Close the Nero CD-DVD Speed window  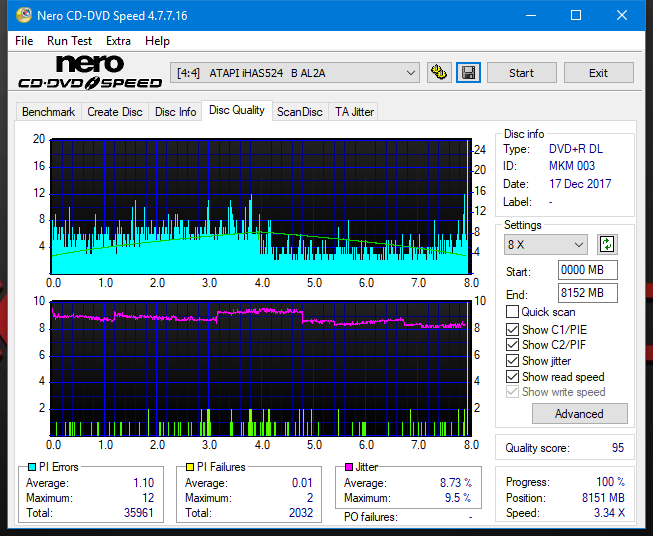tap(622, 15)
